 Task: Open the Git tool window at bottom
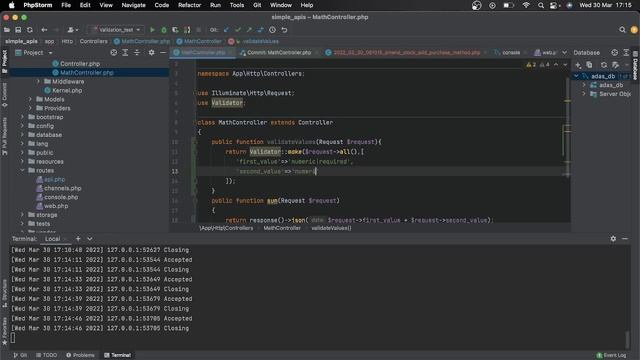20,355
